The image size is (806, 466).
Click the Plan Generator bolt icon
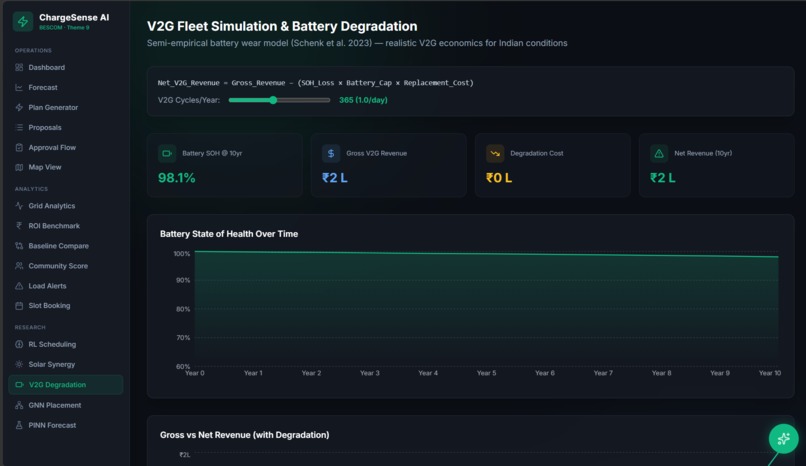click(x=19, y=107)
